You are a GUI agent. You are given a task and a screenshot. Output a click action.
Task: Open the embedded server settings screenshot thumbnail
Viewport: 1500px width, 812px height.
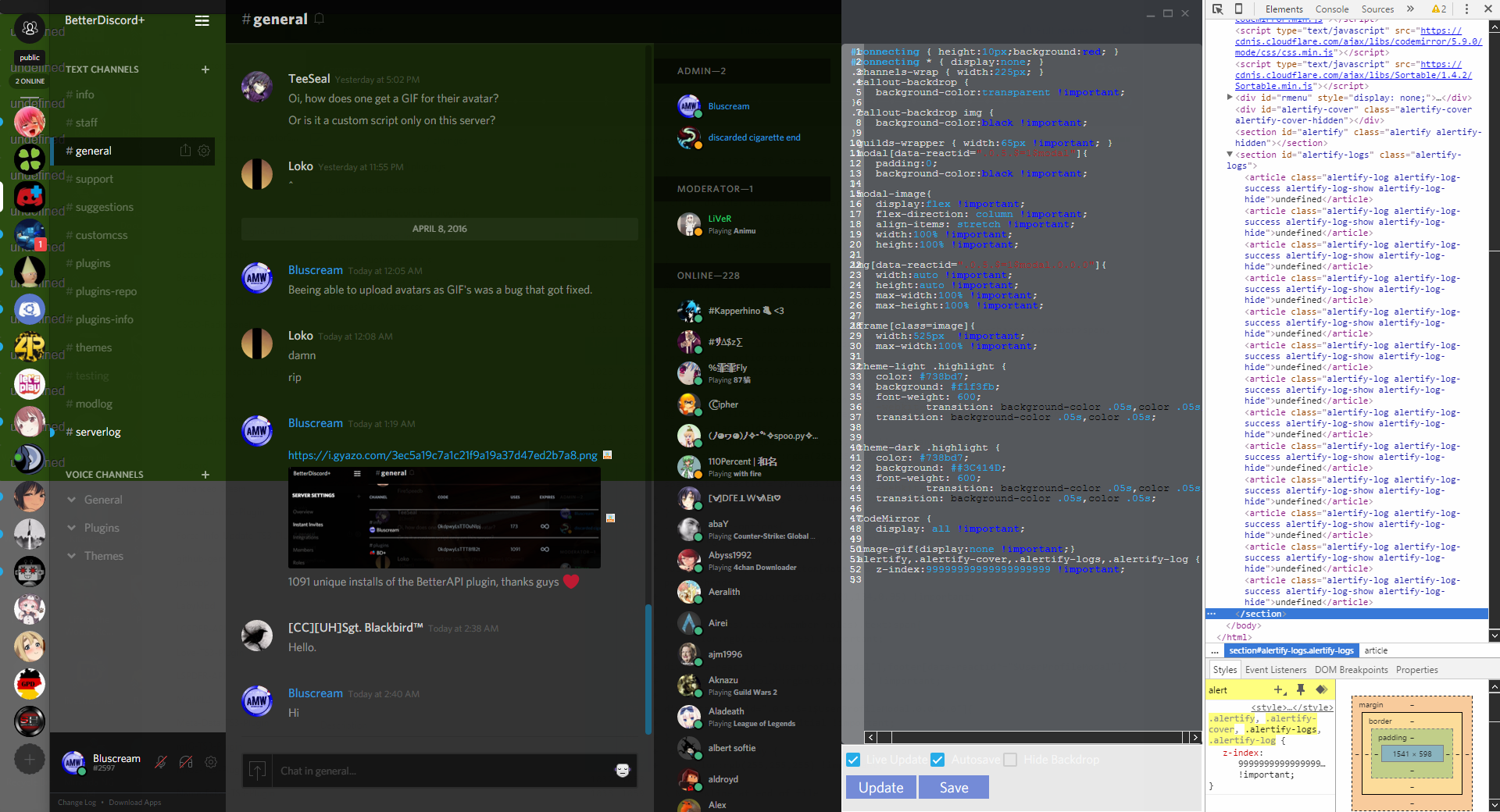[x=444, y=518]
